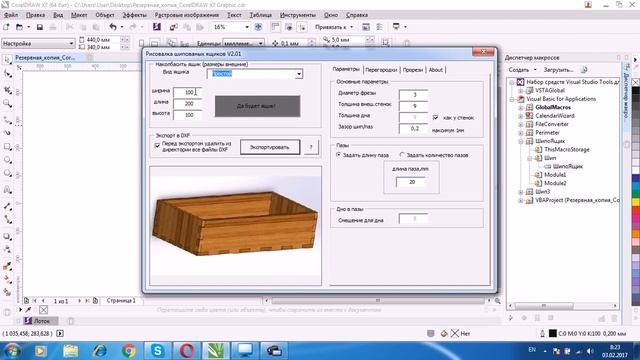The height and width of the screenshot is (360, 640).
Task: Click the Экспортировать button
Action: point(270,147)
